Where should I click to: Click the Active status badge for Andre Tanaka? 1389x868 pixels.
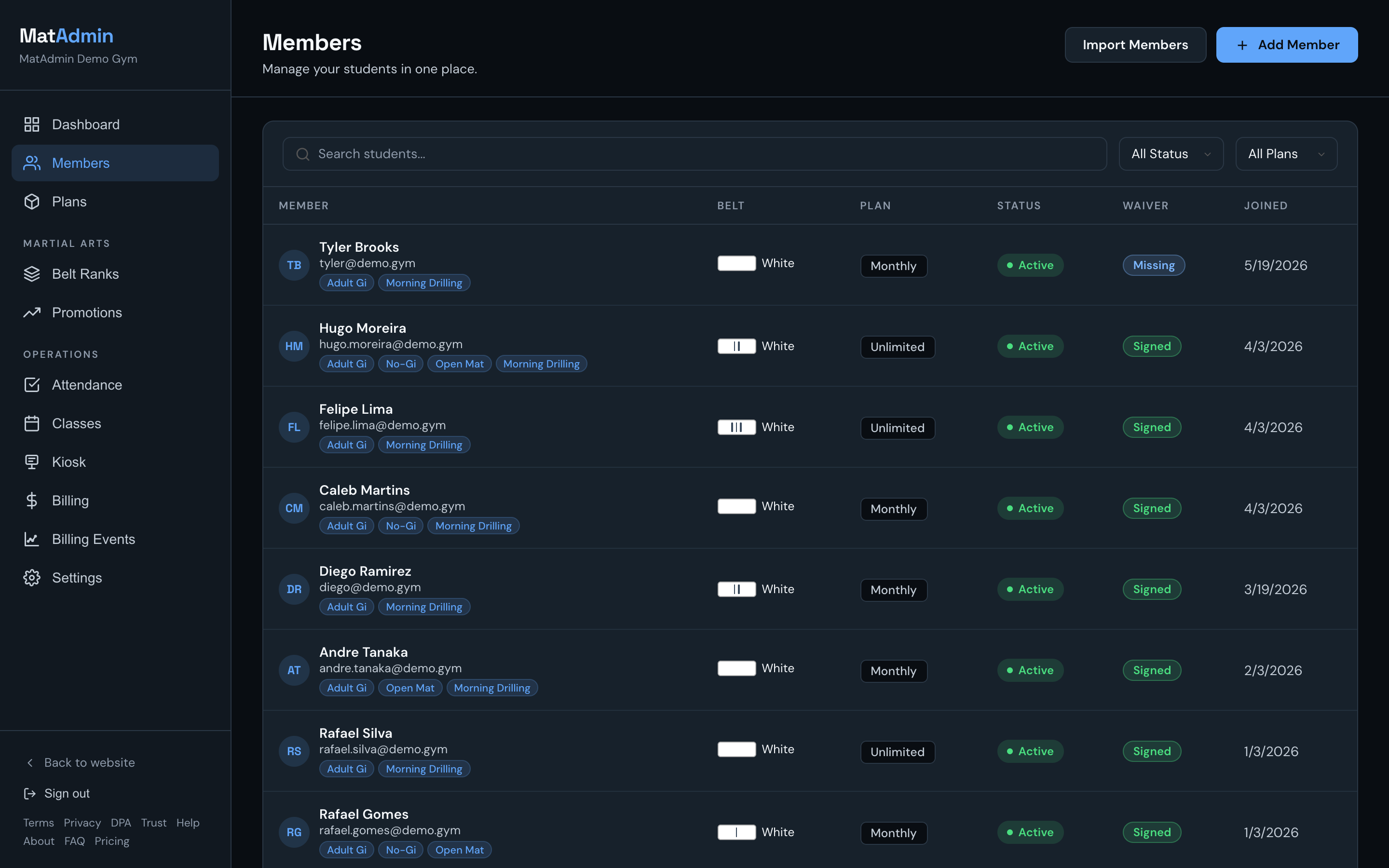(x=1030, y=670)
